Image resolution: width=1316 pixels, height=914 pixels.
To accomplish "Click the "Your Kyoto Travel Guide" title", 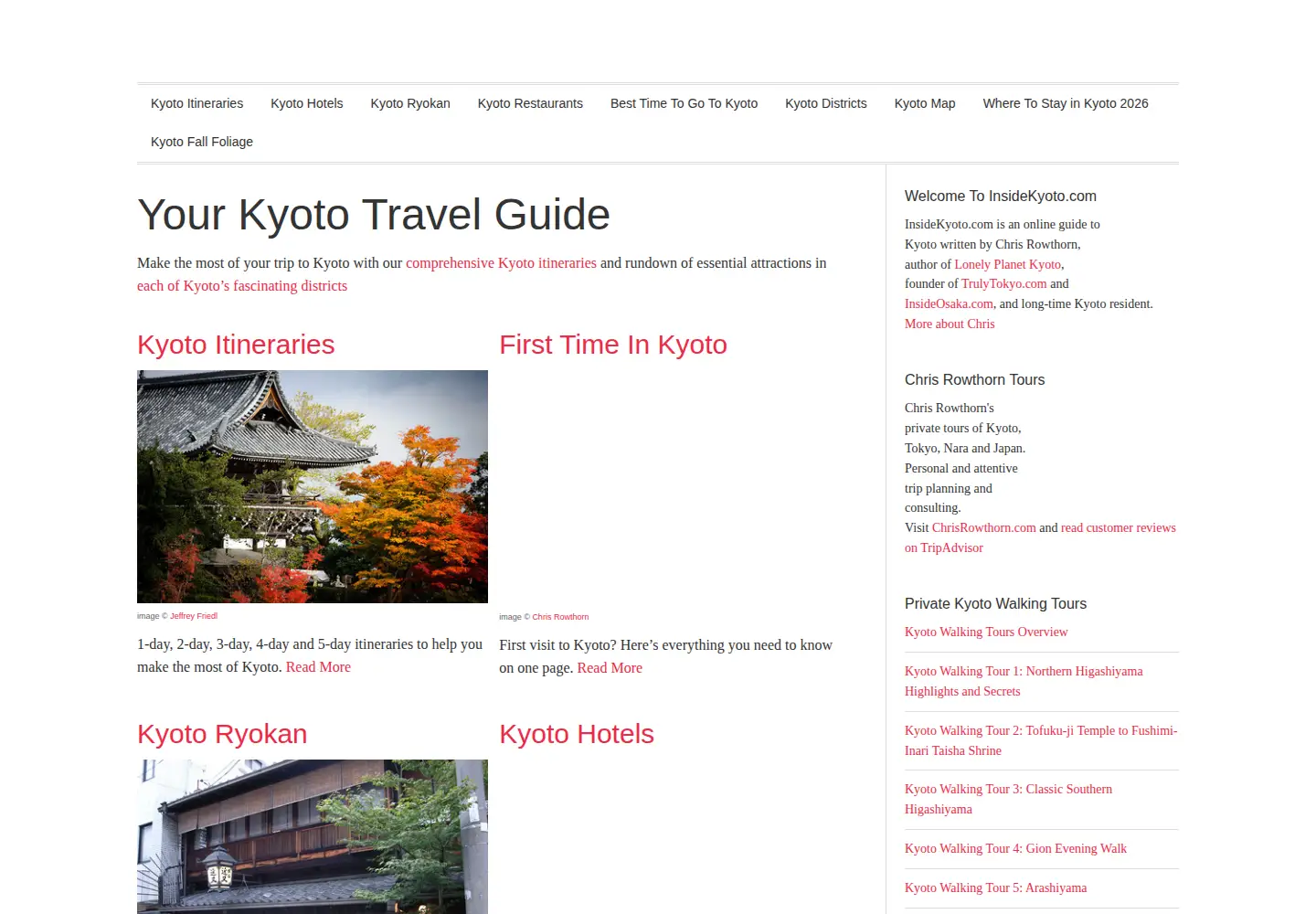I will (x=374, y=215).
